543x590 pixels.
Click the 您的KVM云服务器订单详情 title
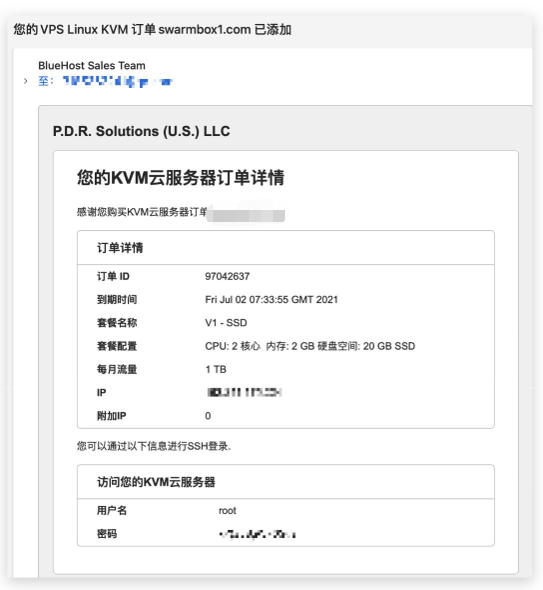pos(181,178)
